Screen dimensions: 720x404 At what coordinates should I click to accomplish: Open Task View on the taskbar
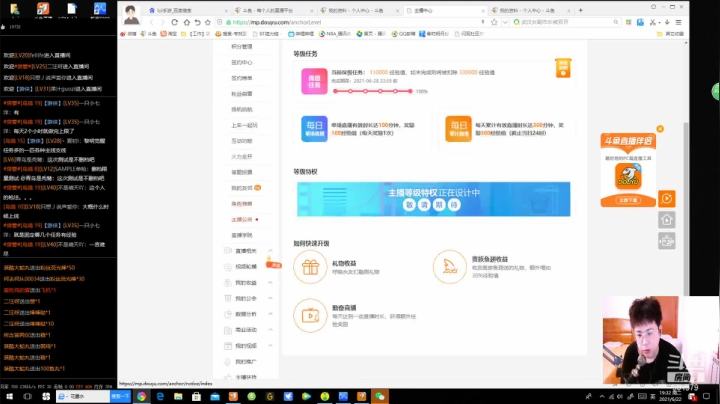pos(28,396)
